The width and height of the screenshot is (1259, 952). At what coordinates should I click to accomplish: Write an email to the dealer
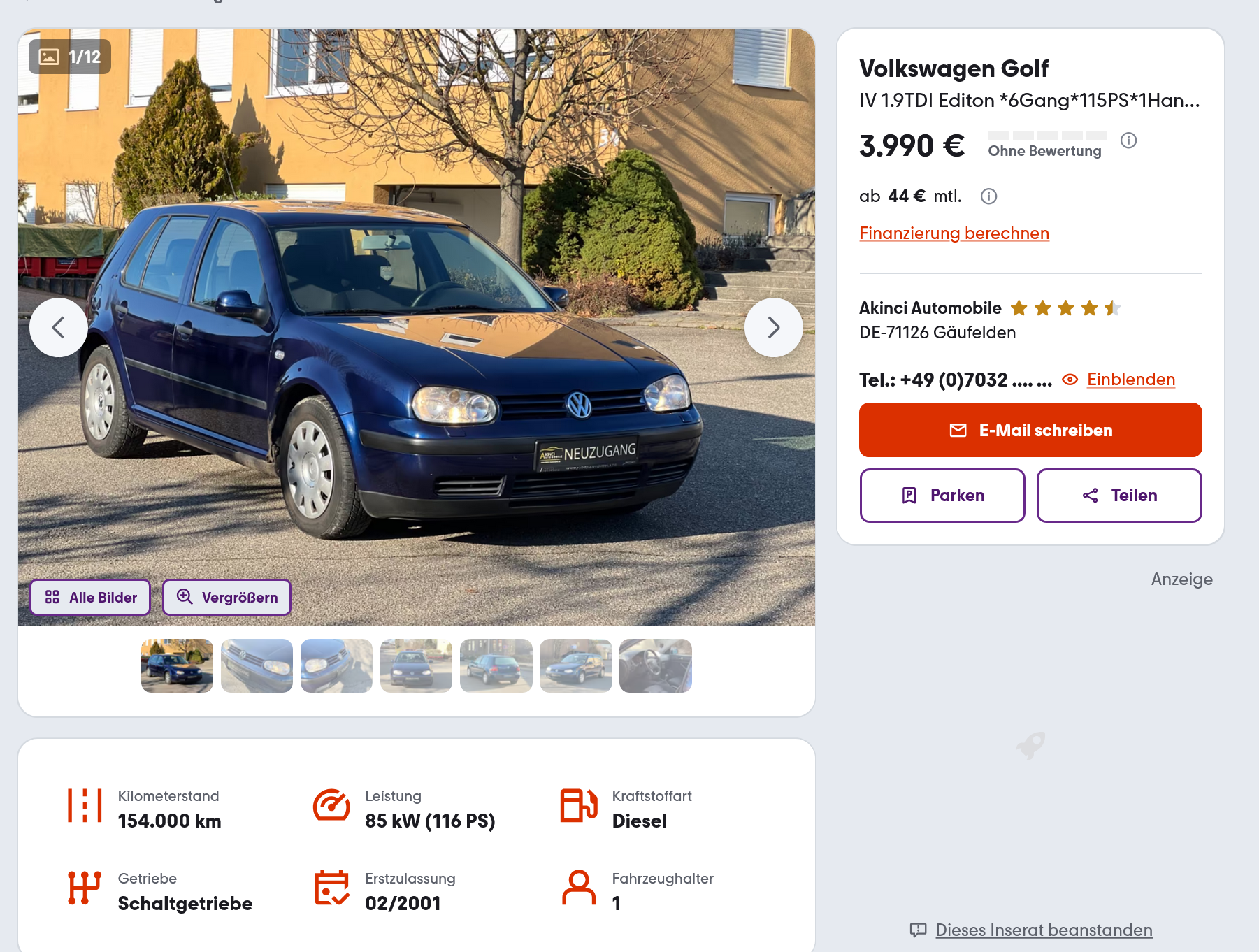(x=1030, y=430)
